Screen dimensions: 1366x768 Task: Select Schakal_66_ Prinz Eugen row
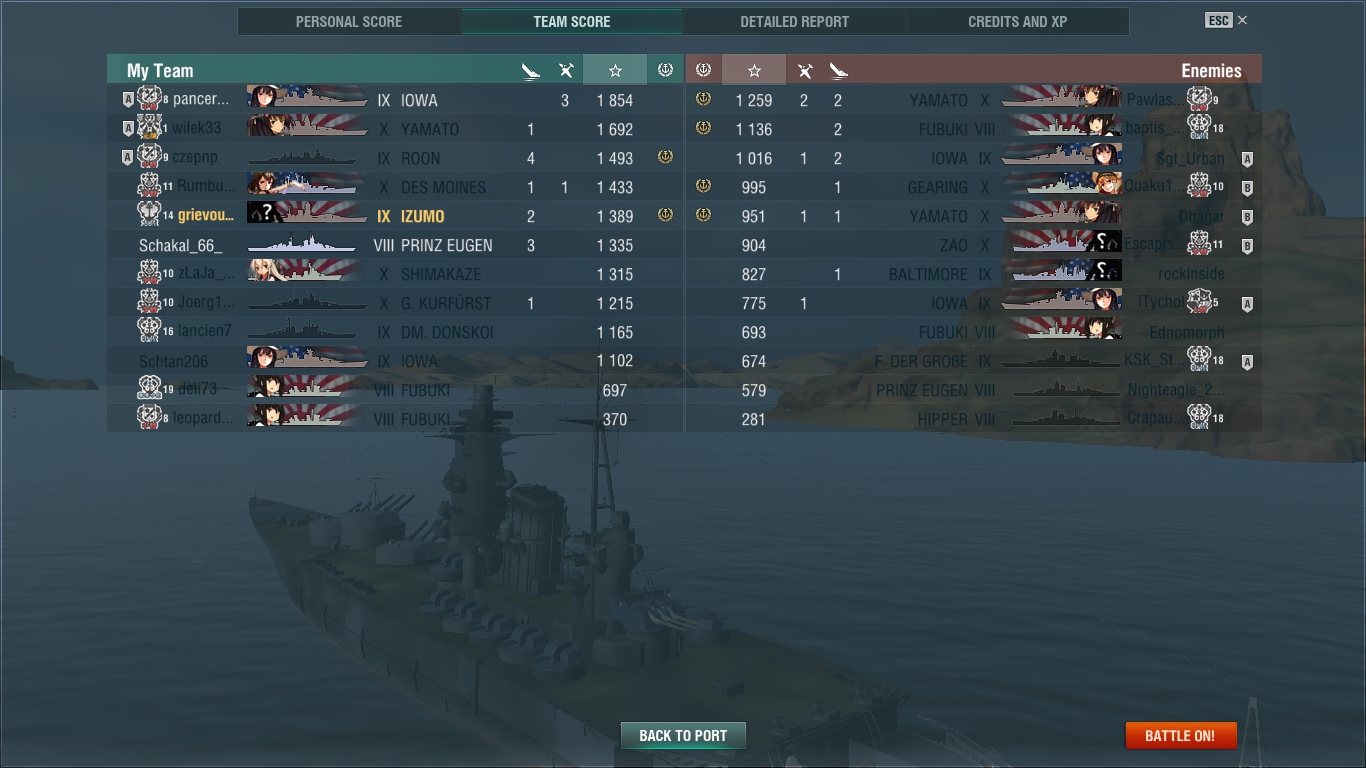coord(395,245)
